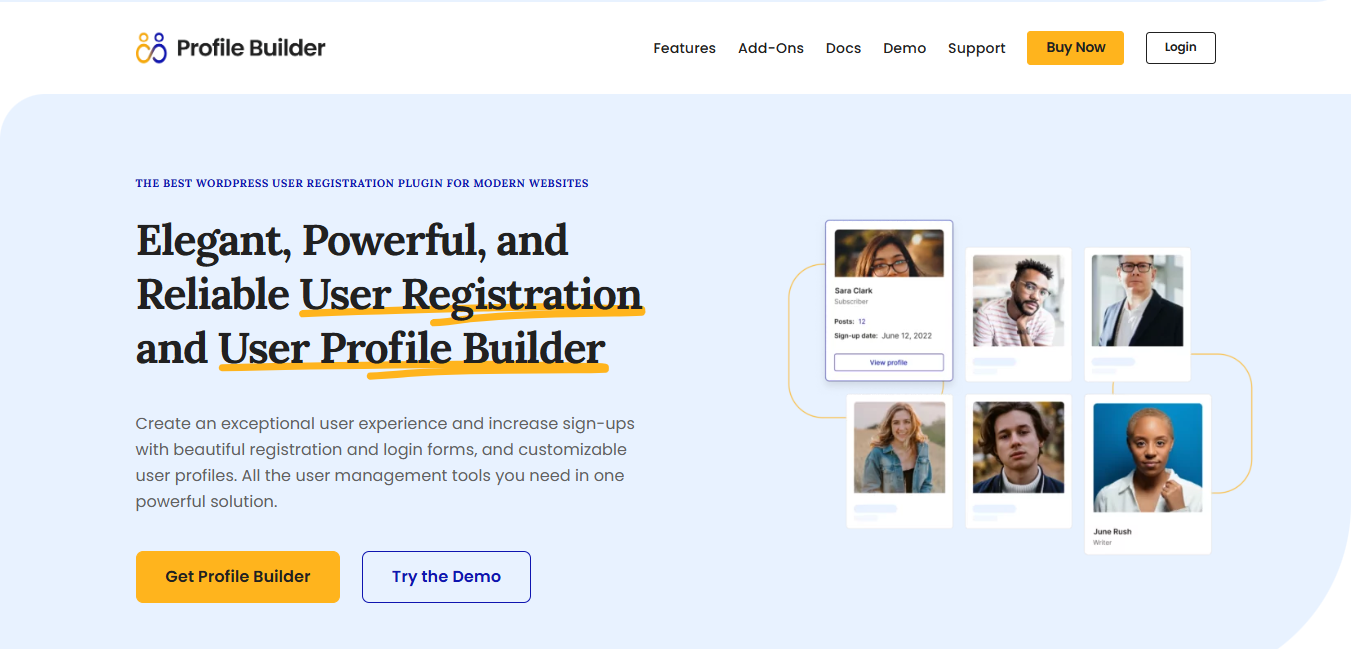Click the "June 12, 2022" sign-up date
The image size is (1351, 649).
pos(906,337)
